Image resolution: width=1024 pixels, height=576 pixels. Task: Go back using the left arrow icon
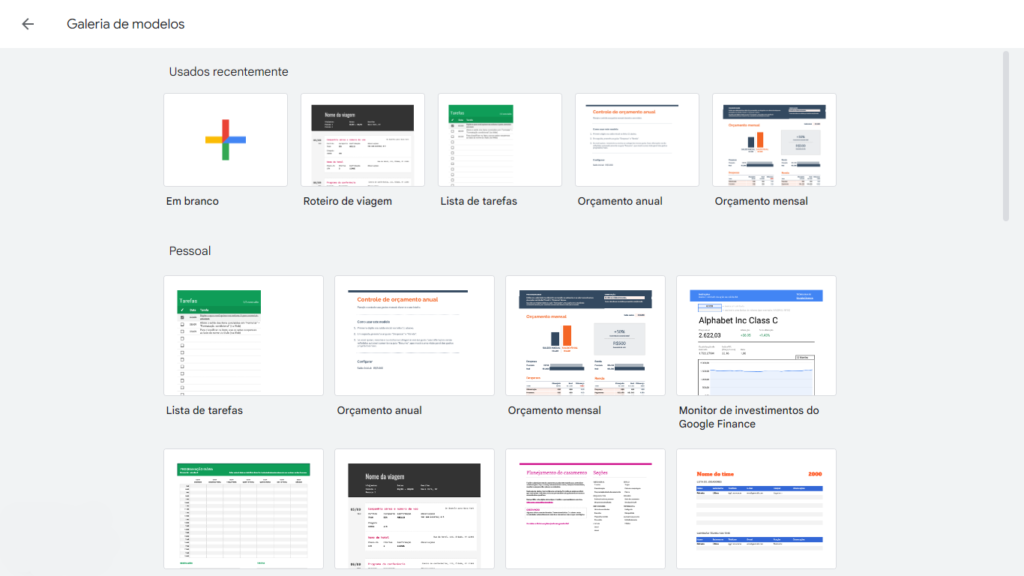coord(27,24)
